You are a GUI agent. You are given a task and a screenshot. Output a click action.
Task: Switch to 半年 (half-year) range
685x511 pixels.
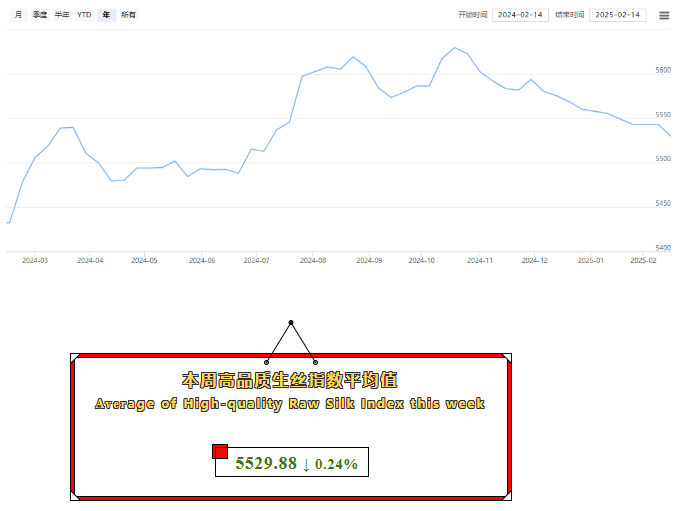tap(62, 15)
